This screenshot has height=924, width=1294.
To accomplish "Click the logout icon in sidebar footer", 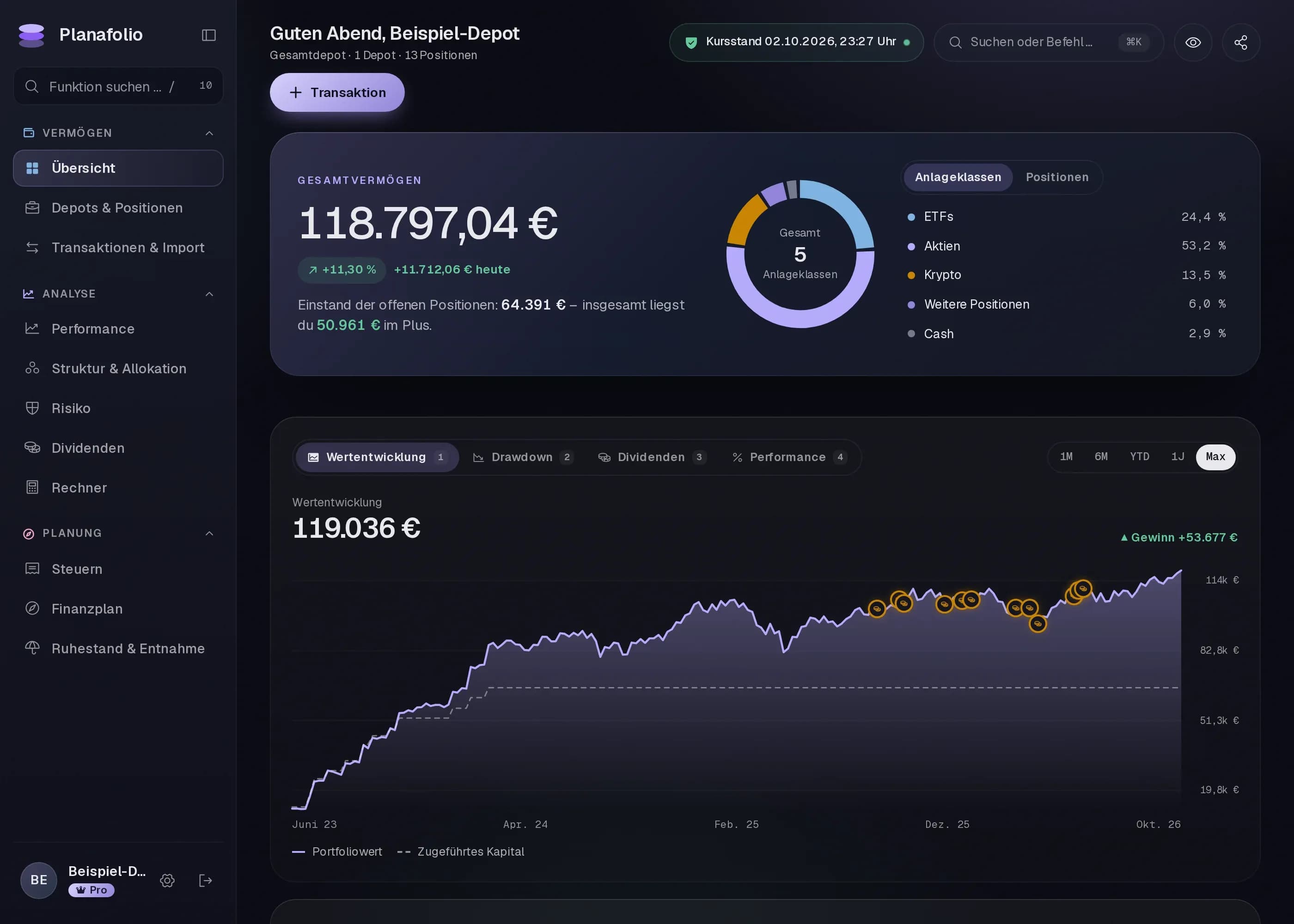I will [x=206, y=880].
